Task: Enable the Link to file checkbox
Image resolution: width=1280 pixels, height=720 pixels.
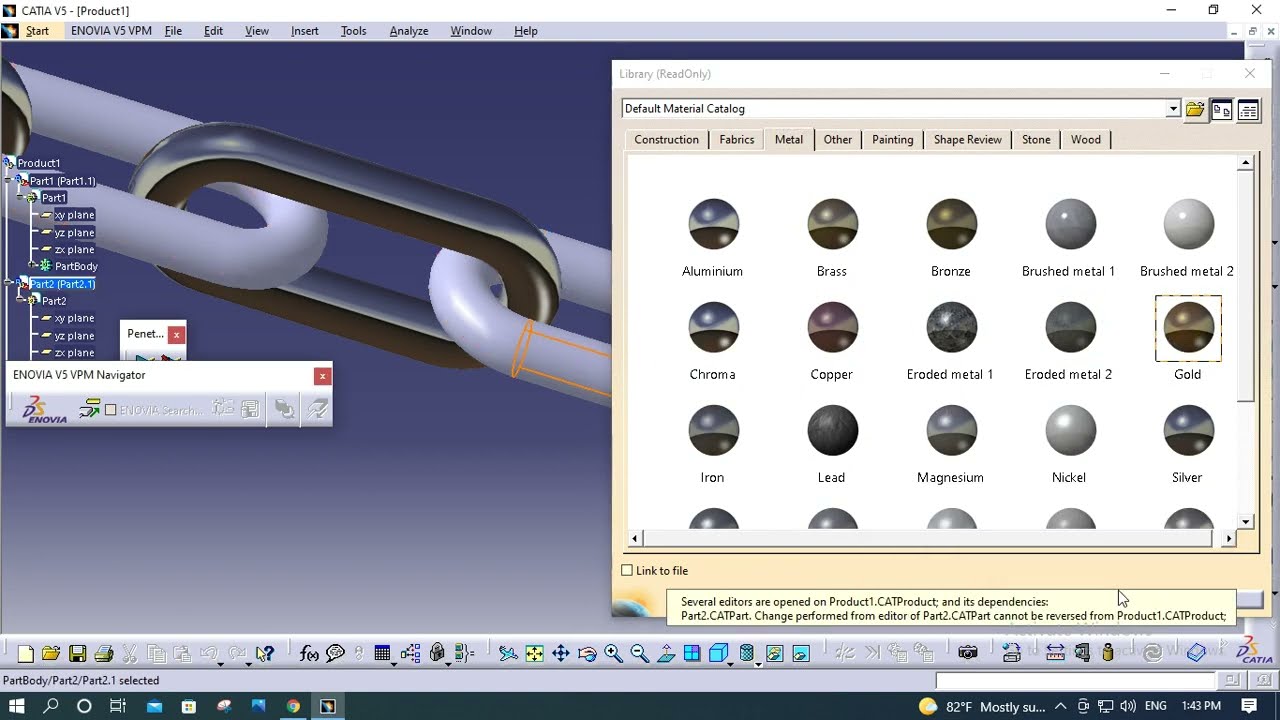Action: 627,570
